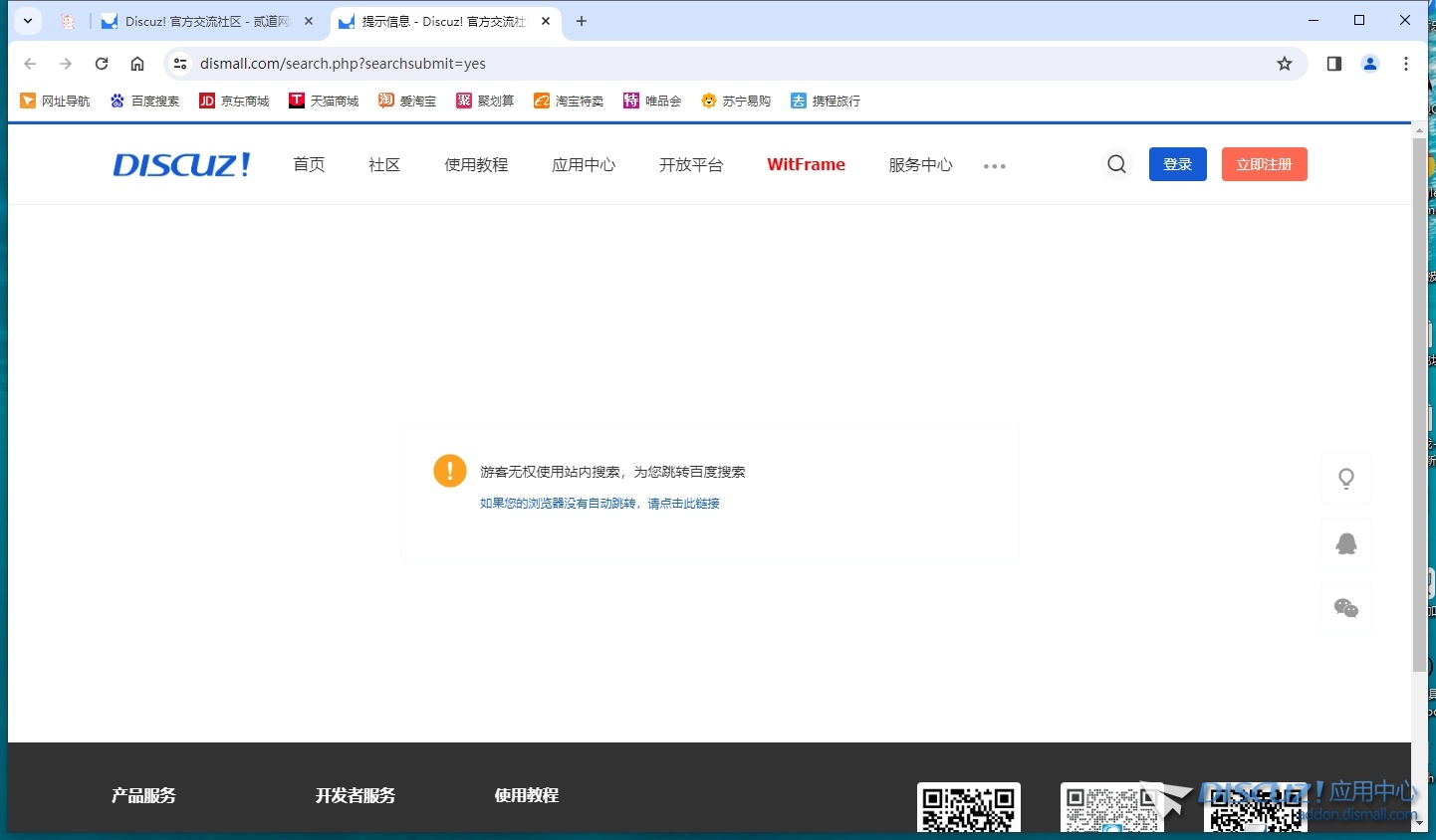This screenshot has width=1436, height=840.
Task: Click the search magnifier icon in header
Action: point(1116,164)
